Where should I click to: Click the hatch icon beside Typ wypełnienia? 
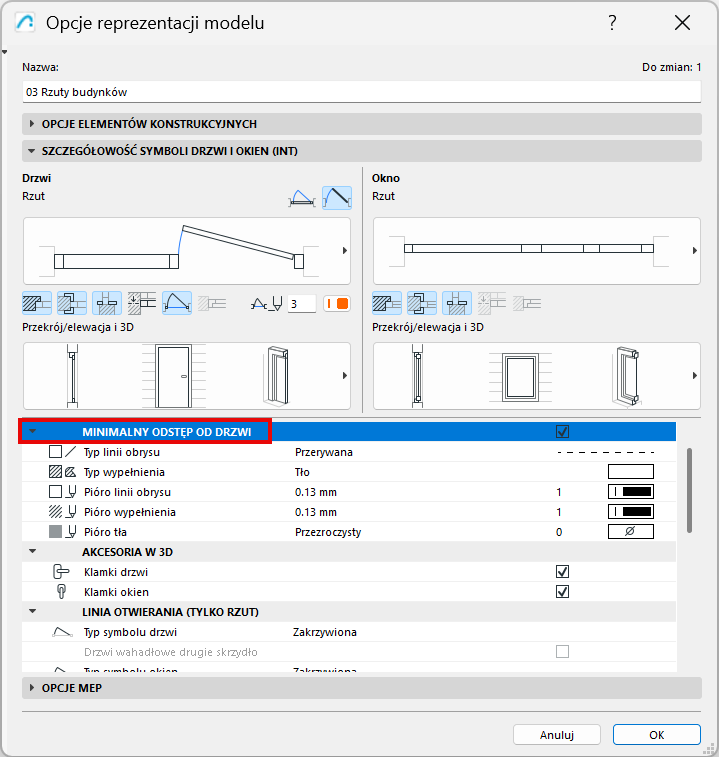(x=63, y=472)
